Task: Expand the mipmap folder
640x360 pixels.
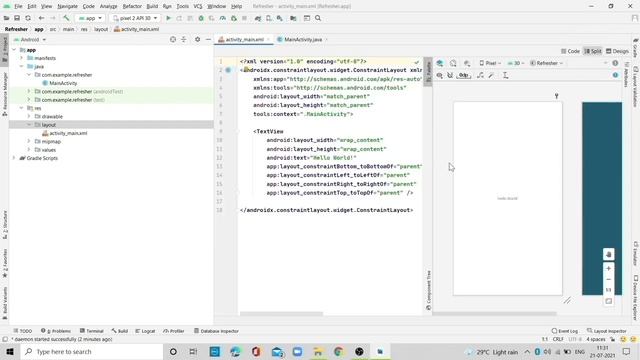Action: (x=29, y=141)
